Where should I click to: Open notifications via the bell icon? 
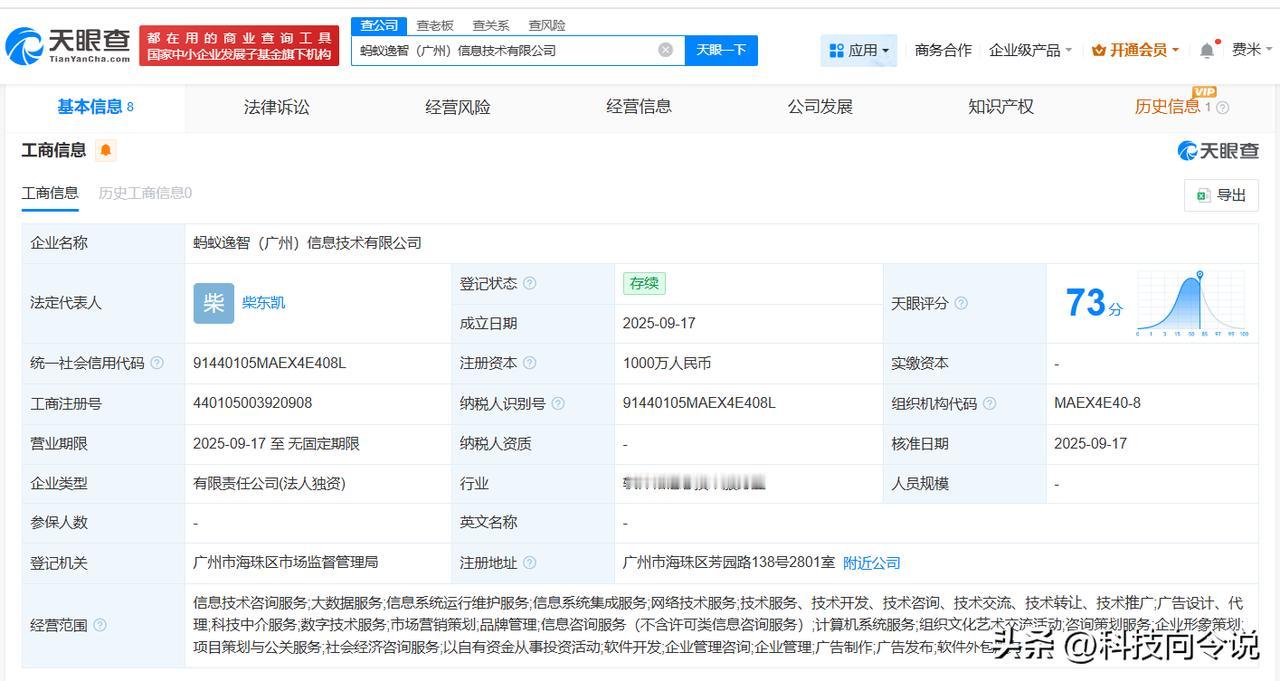pyautogui.click(x=1207, y=50)
